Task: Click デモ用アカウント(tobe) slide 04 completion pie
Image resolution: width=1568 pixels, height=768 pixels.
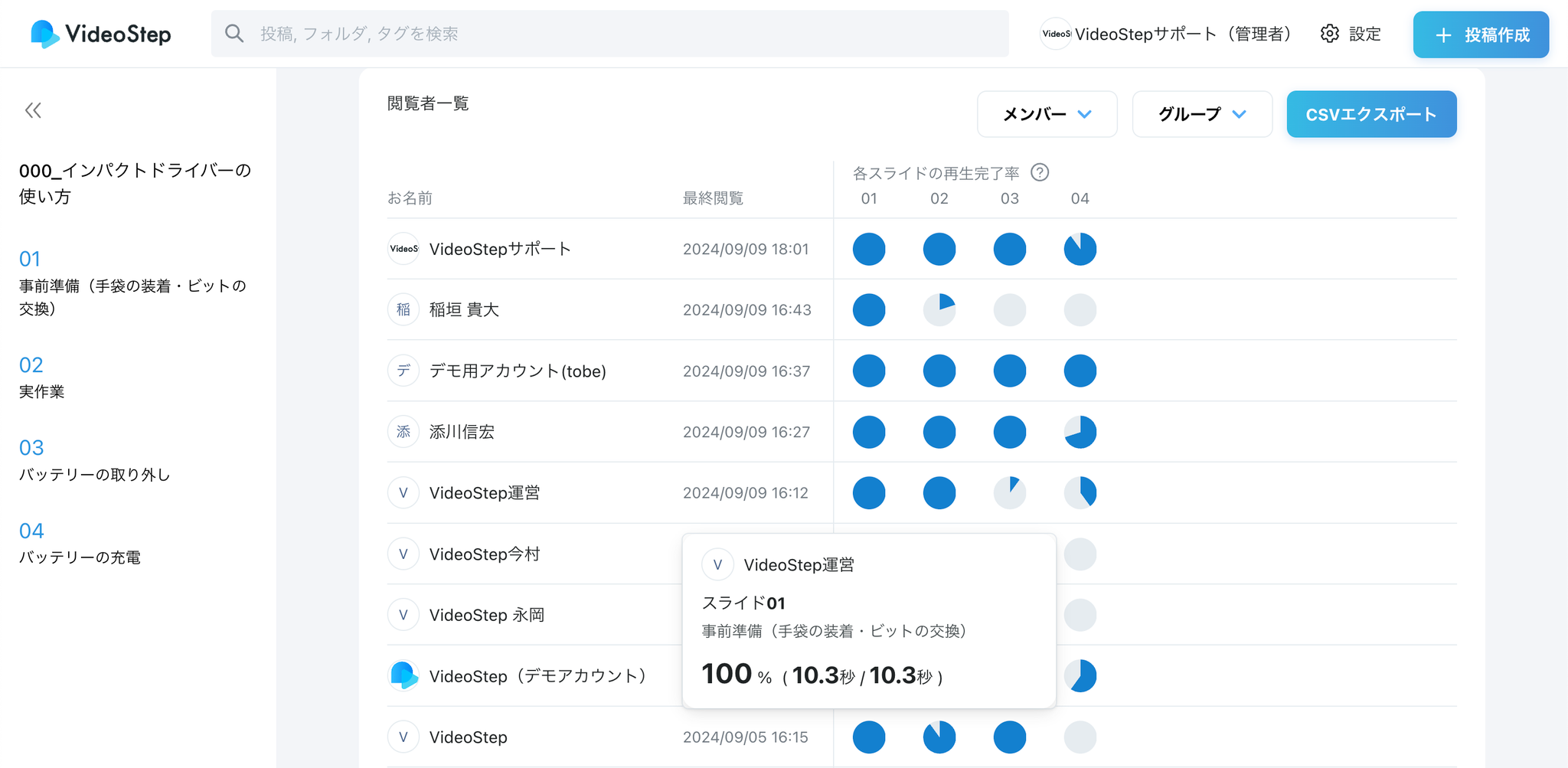Action: click(1080, 371)
